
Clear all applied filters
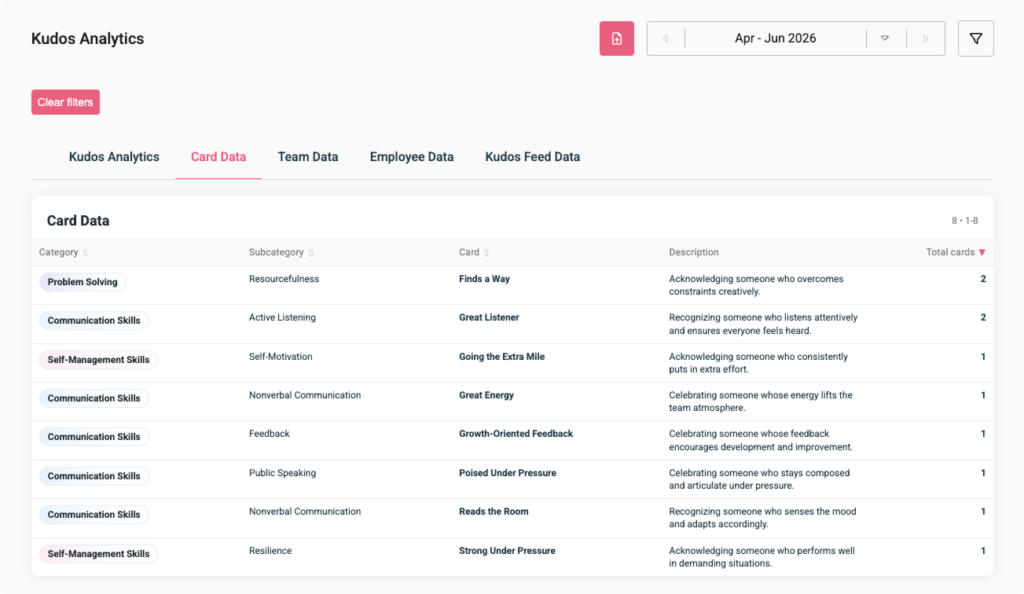coord(65,102)
